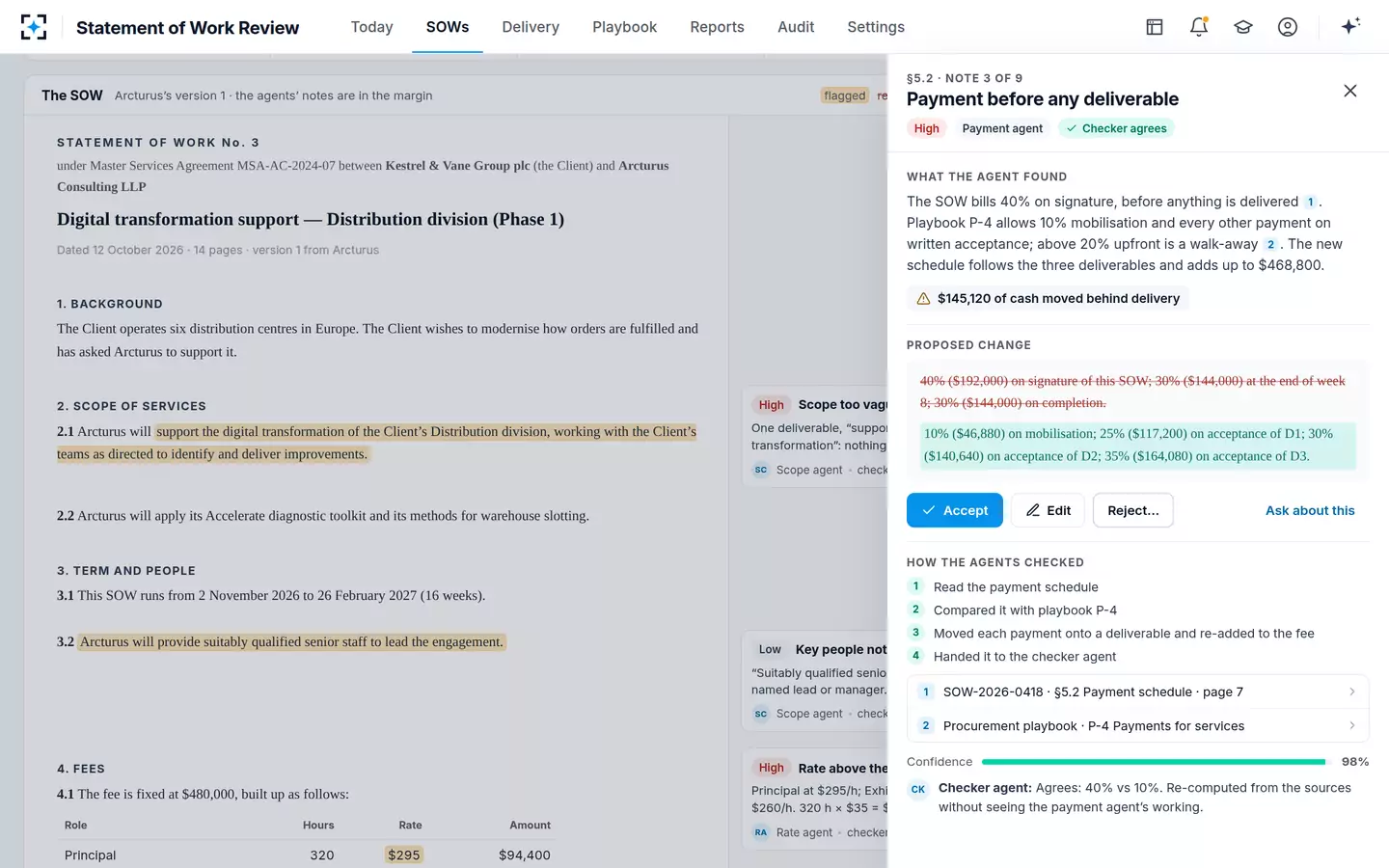
Task: Expand the SOW-2026-0418 §5.2 Payment schedule source
Action: point(1138,692)
